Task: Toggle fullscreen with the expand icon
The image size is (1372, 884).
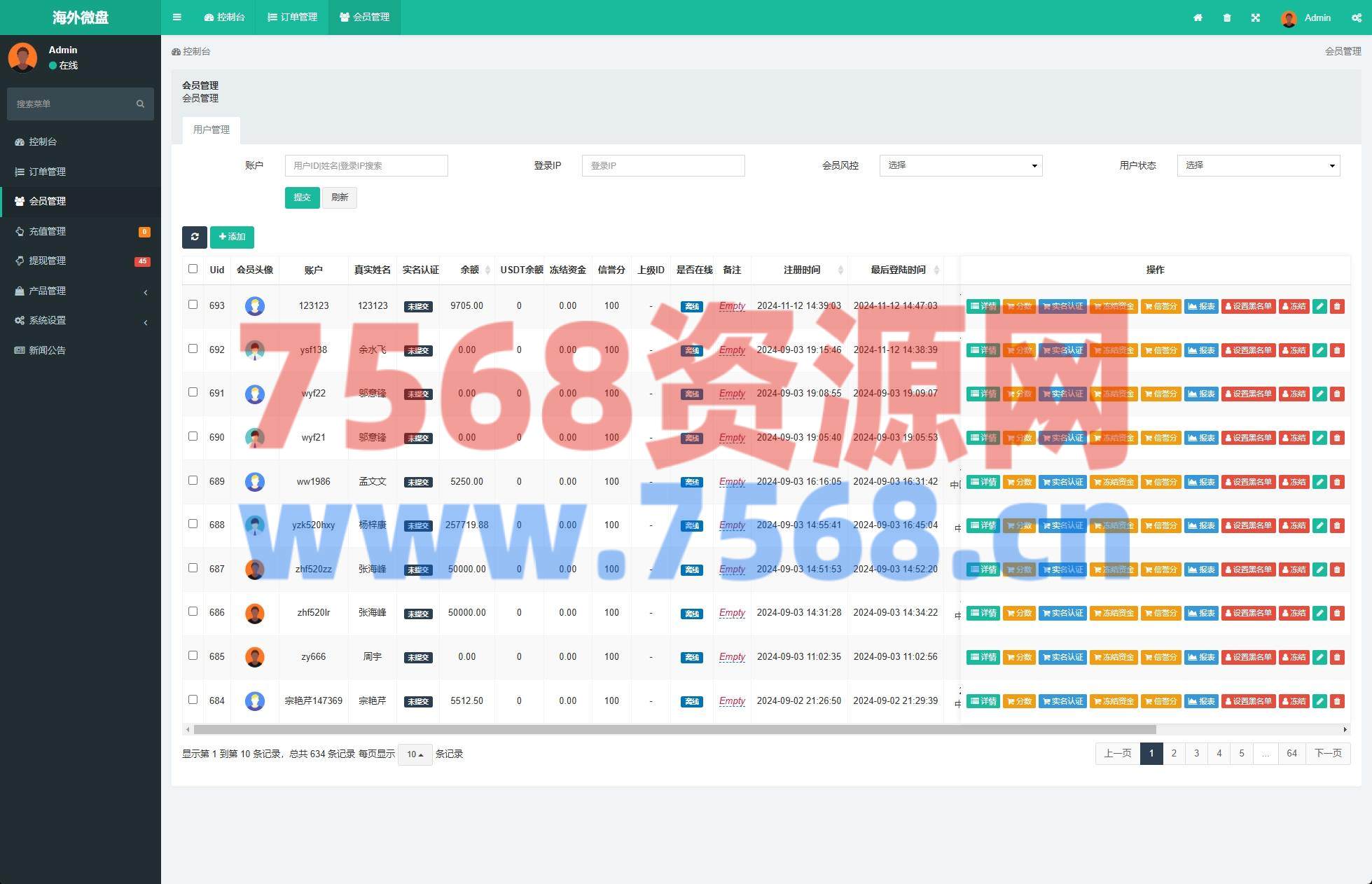Action: 1256,18
